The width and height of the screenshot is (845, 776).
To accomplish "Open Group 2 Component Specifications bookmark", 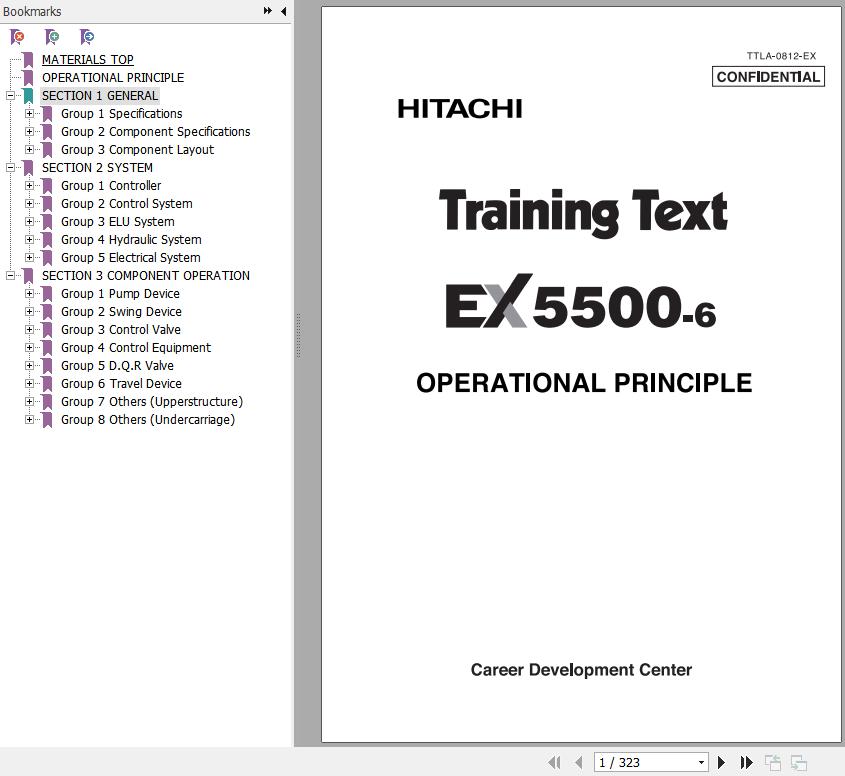I will pos(156,131).
